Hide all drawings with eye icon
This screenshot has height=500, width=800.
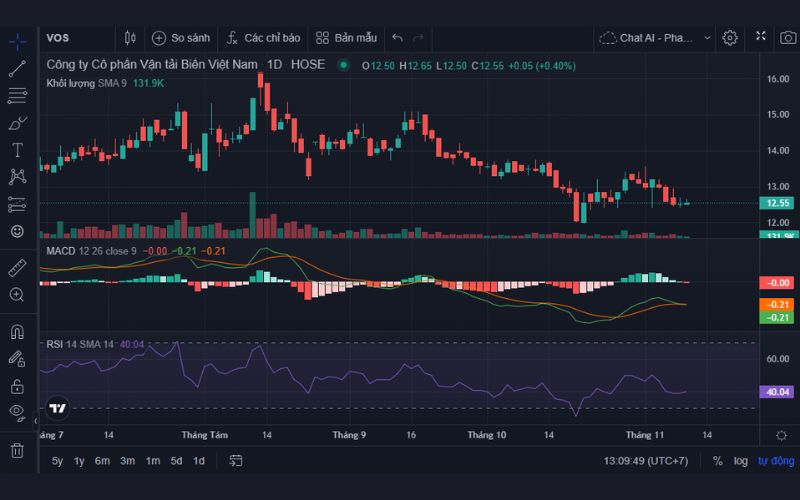pos(17,412)
